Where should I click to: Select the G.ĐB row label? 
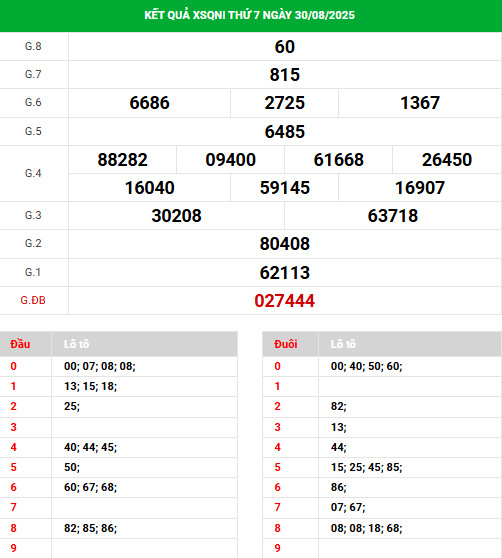(x=33, y=300)
